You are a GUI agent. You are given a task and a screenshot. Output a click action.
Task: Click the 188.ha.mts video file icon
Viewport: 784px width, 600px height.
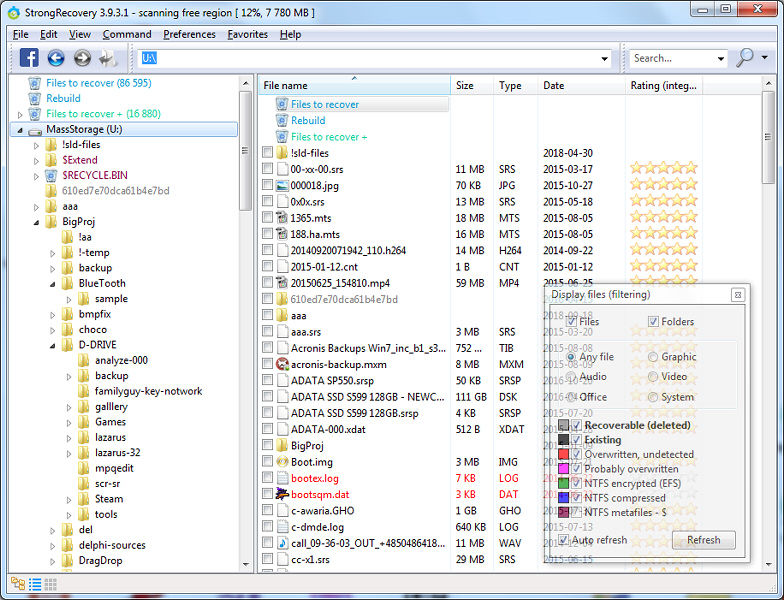point(282,234)
